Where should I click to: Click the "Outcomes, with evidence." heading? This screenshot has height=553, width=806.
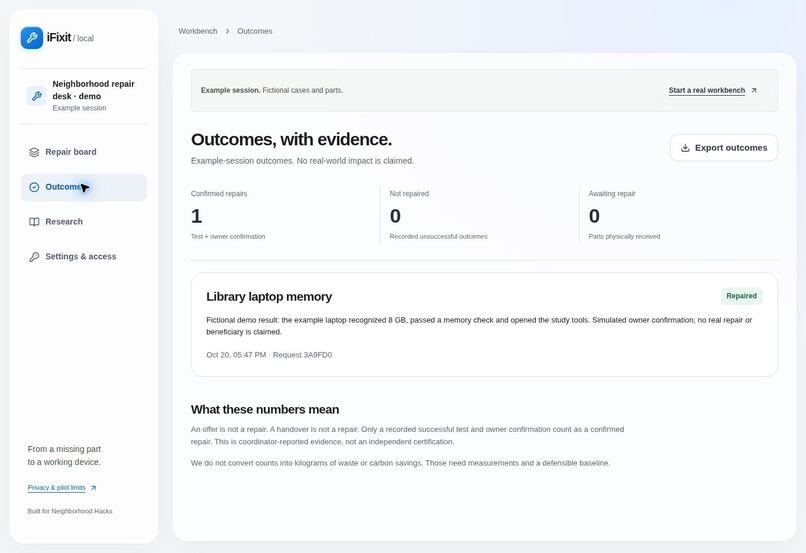291,139
